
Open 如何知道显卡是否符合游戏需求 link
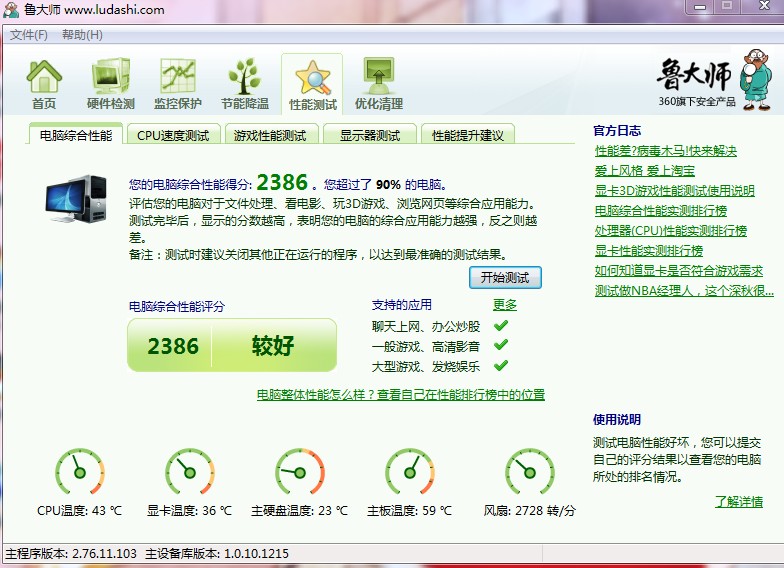pos(678,270)
